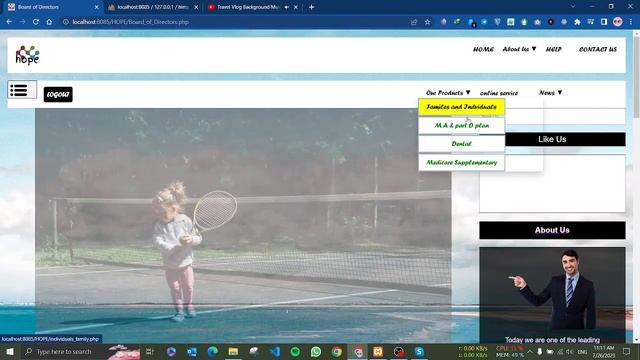Select Families and Individuals menu item
The height and width of the screenshot is (360, 640).
click(461, 107)
